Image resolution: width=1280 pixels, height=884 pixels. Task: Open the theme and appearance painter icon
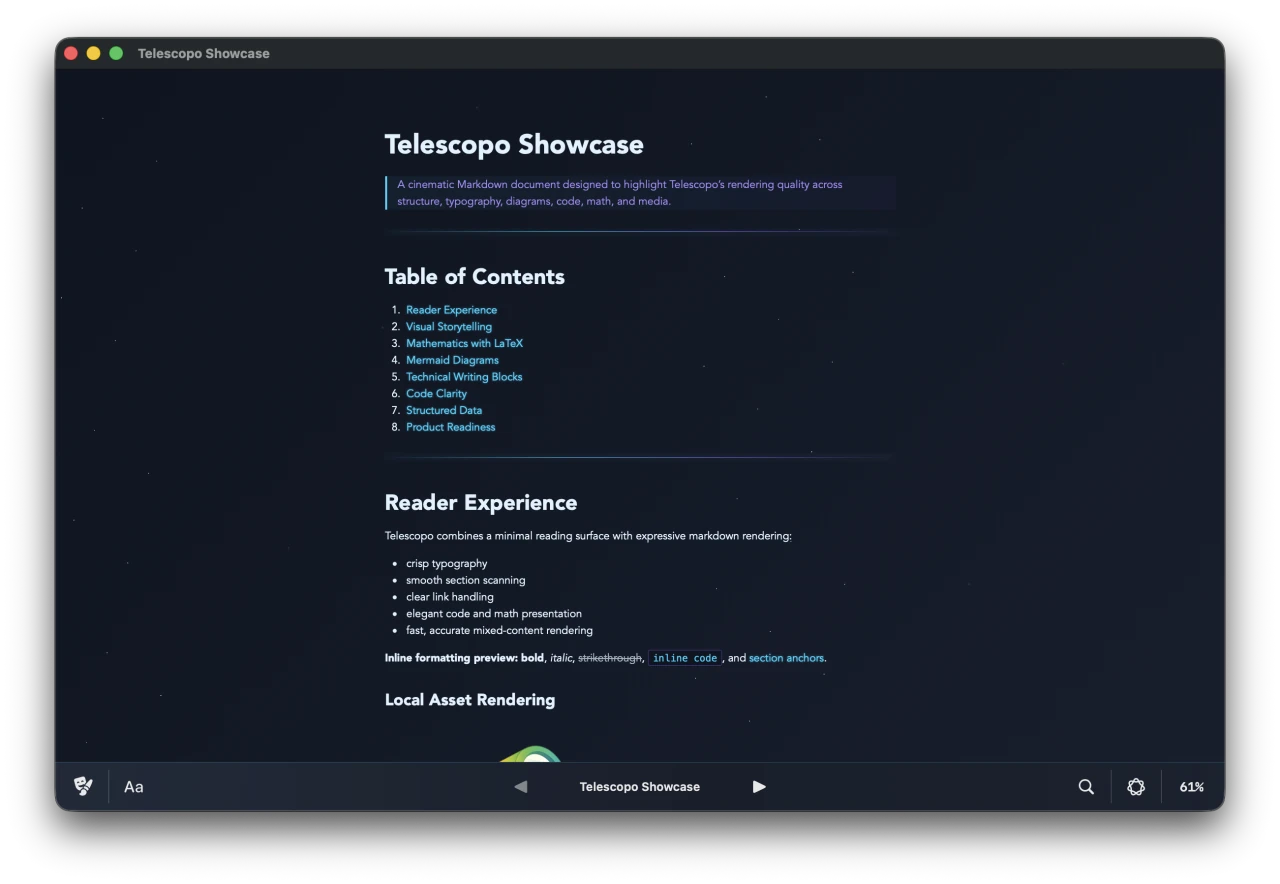coord(83,787)
